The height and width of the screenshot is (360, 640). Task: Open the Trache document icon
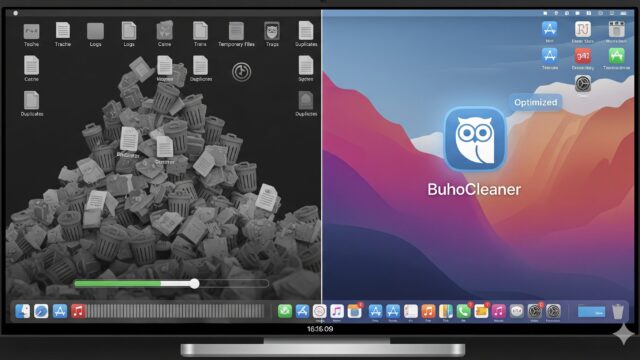coord(62,34)
